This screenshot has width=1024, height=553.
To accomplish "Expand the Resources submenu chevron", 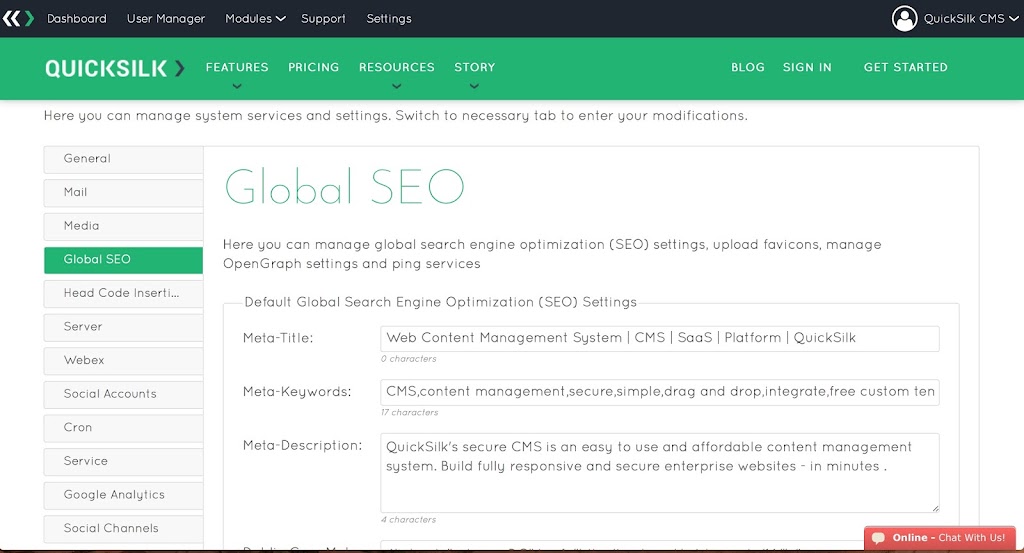I will [396, 86].
